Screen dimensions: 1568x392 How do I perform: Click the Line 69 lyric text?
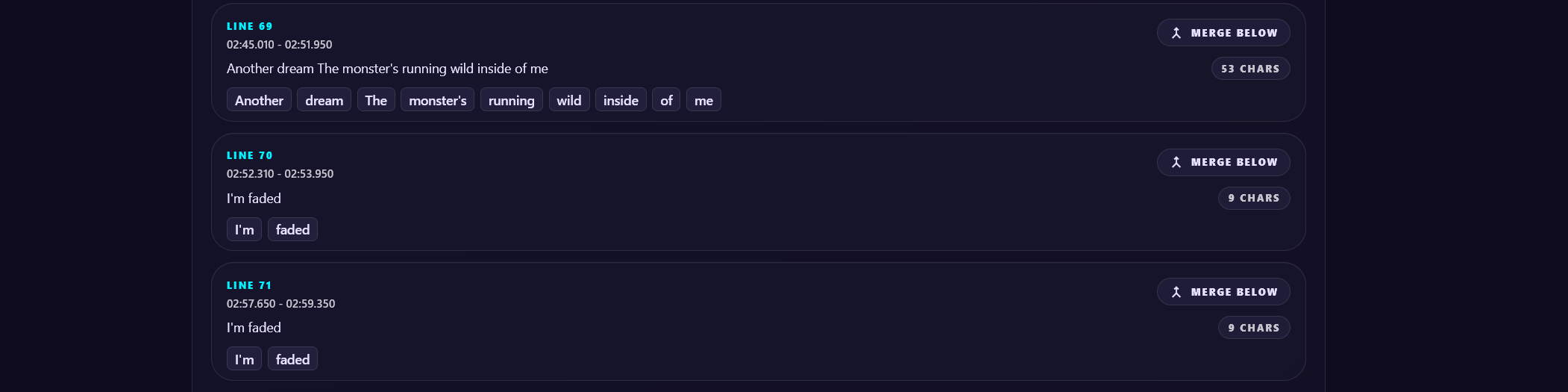click(387, 69)
